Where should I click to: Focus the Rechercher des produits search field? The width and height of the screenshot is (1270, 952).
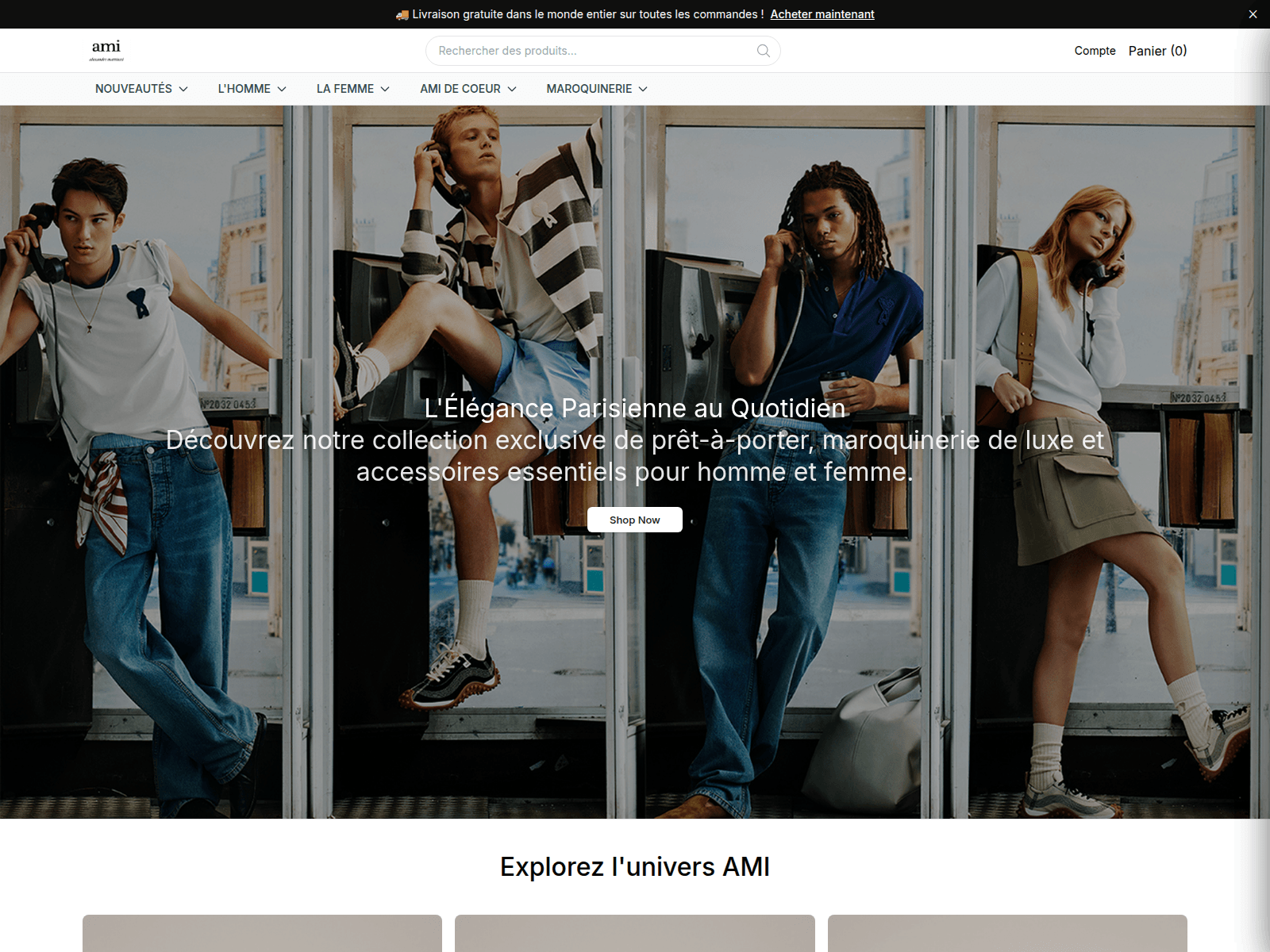coord(603,51)
